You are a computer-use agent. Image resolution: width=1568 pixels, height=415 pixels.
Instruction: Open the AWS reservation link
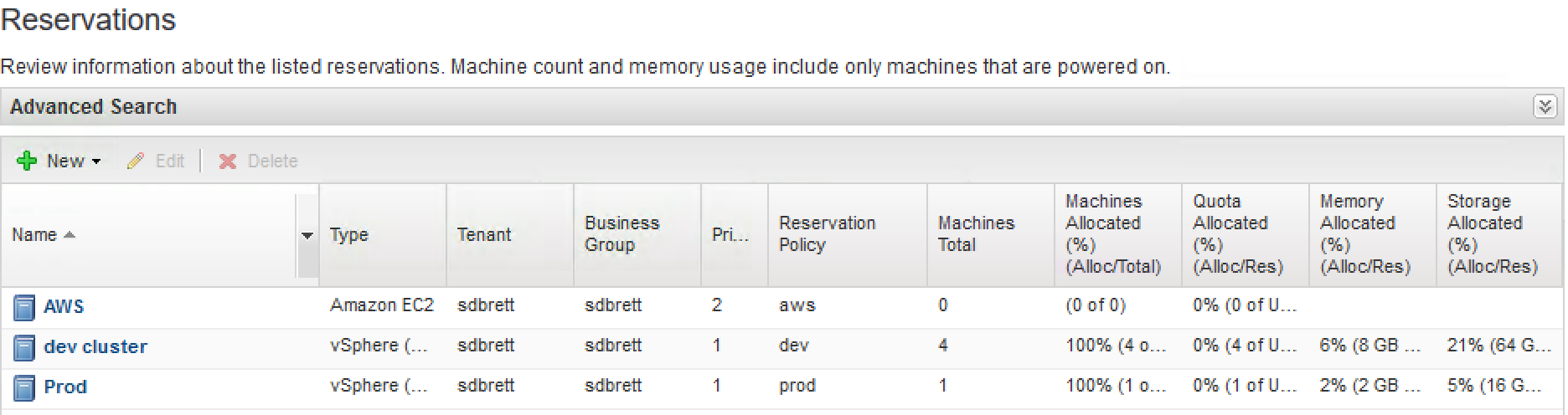[x=64, y=306]
